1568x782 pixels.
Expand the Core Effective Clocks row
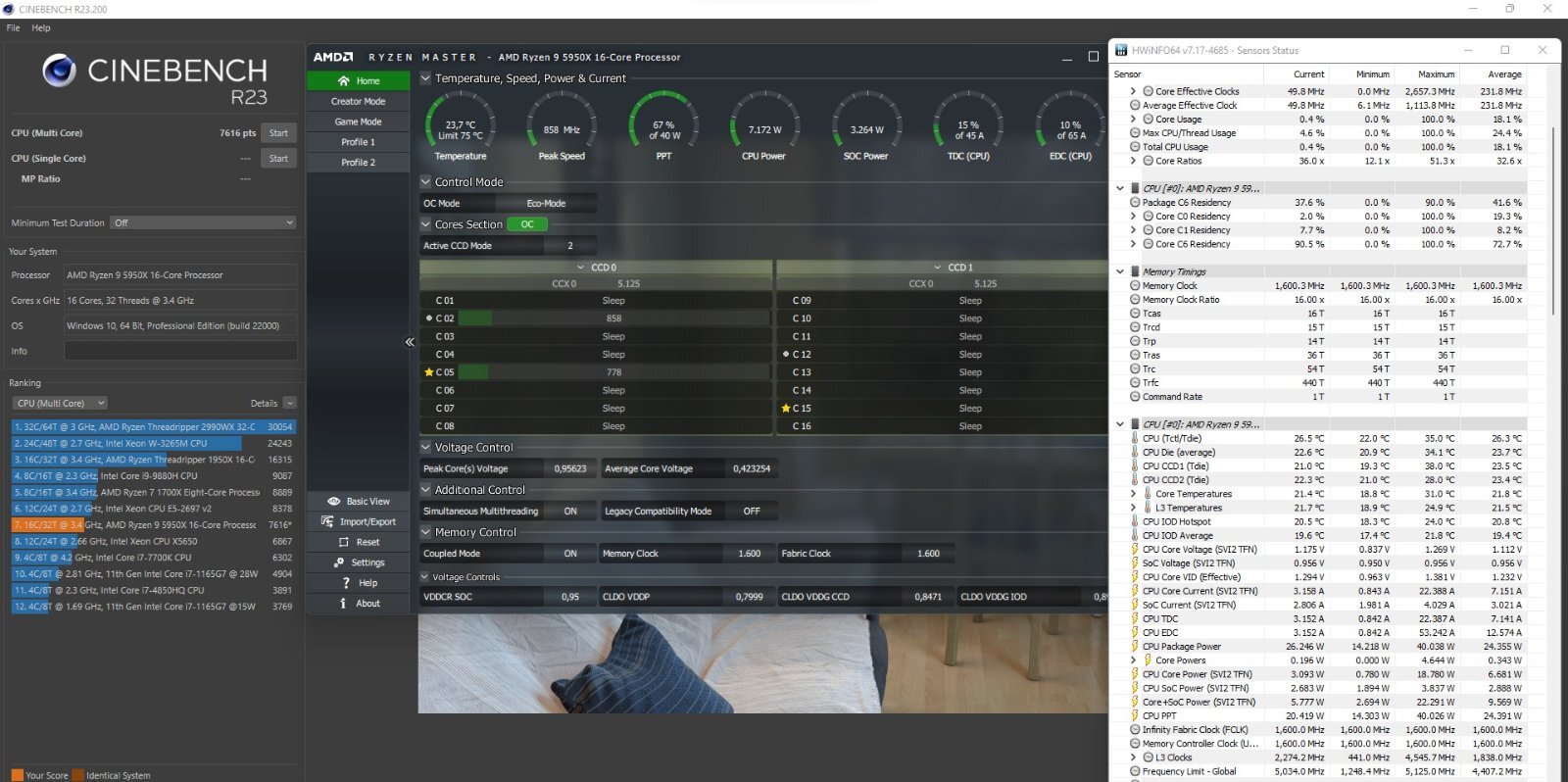pyautogui.click(x=1134, y=91)
